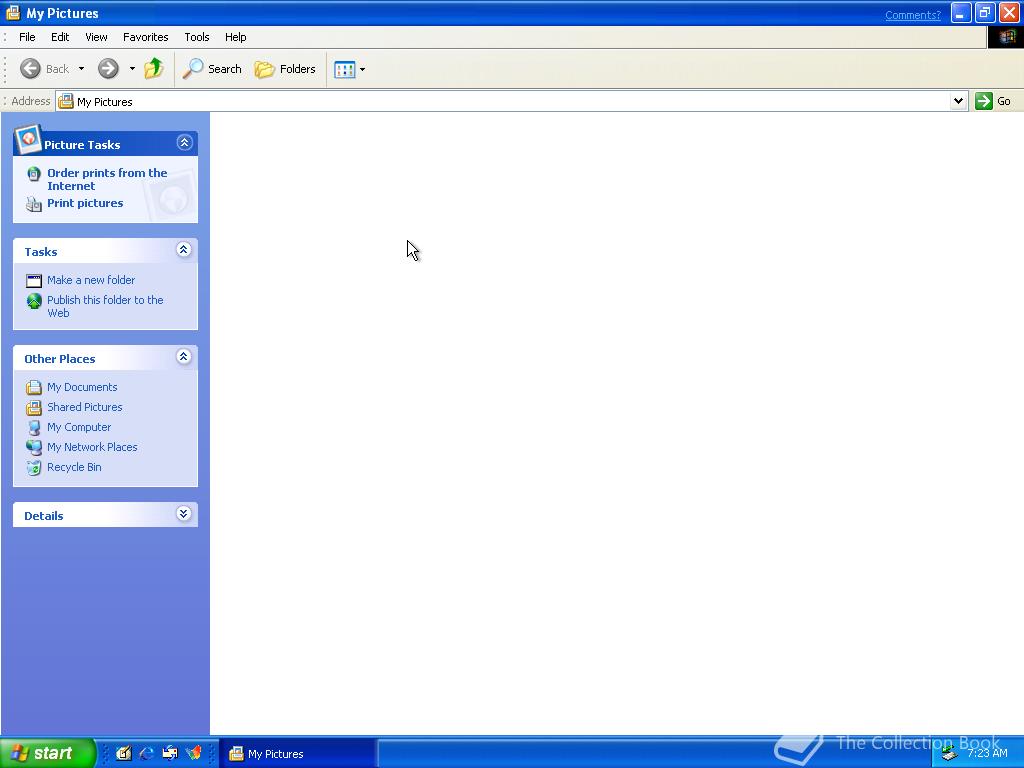Click the first Quick Launch notepad icon
This screenshot has height=768, width=1024.
click(x=124, y=754)
